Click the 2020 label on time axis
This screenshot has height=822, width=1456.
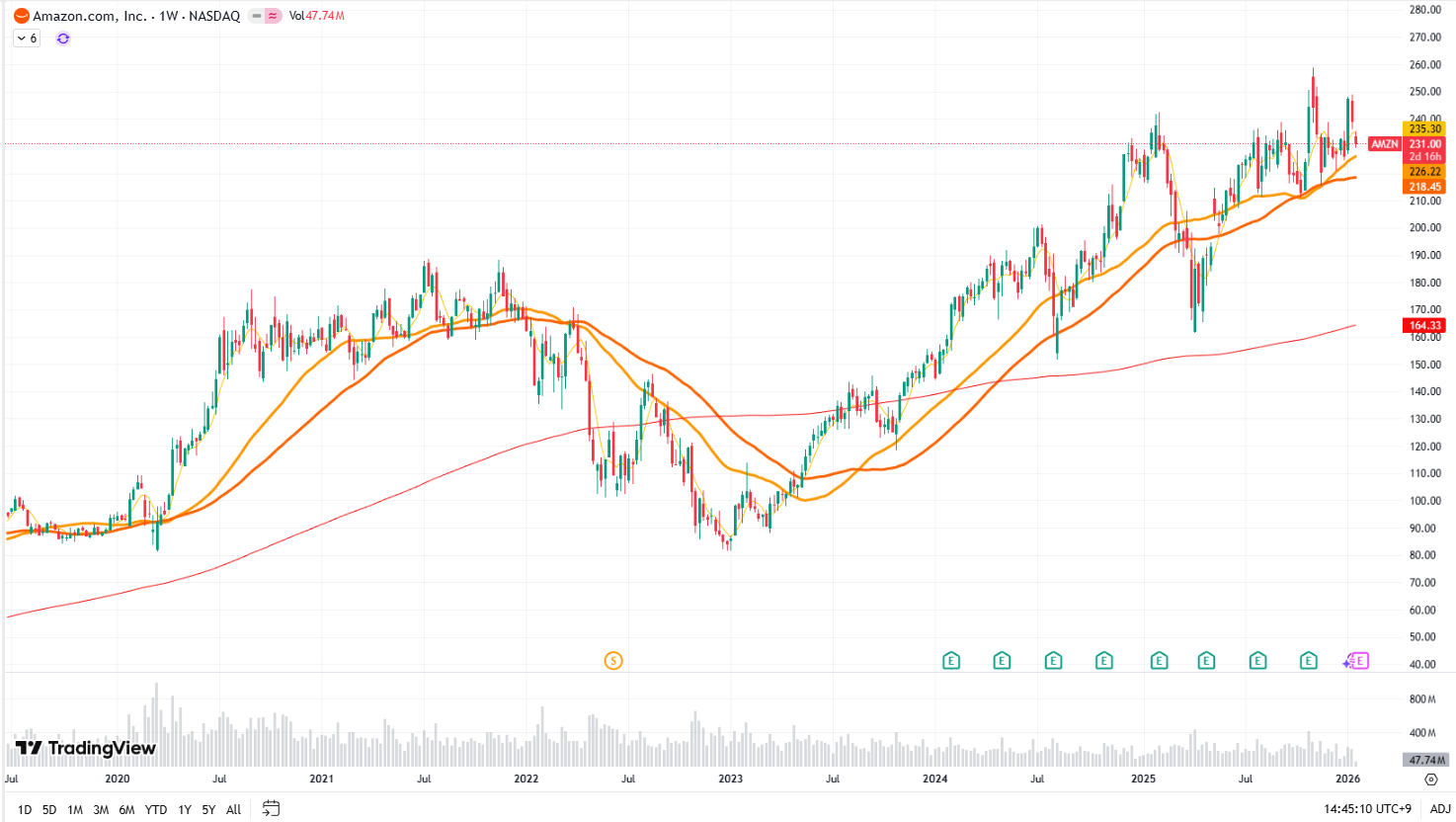[118, 779]
